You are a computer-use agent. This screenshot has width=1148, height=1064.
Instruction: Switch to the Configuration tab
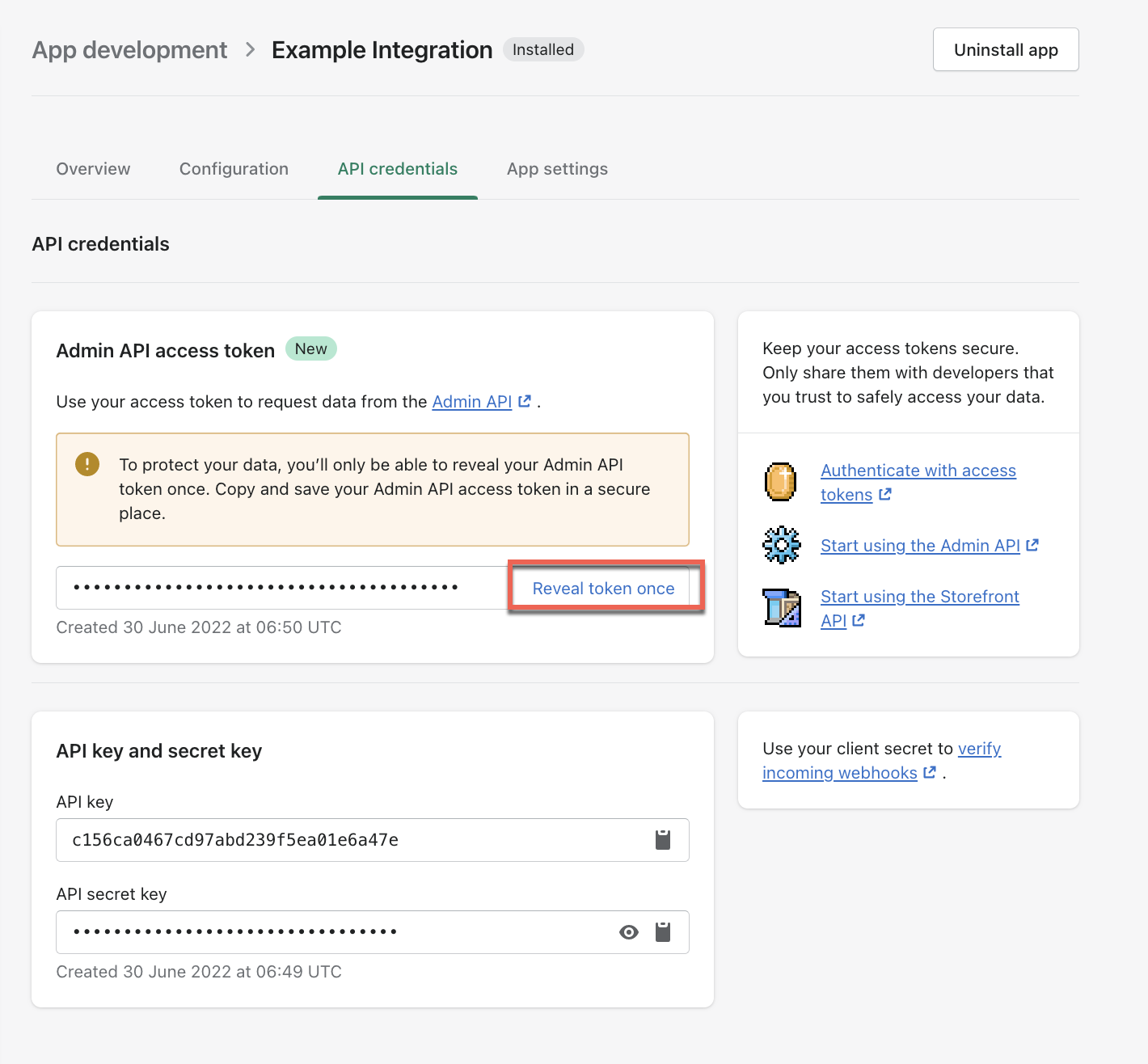(234, 169)
